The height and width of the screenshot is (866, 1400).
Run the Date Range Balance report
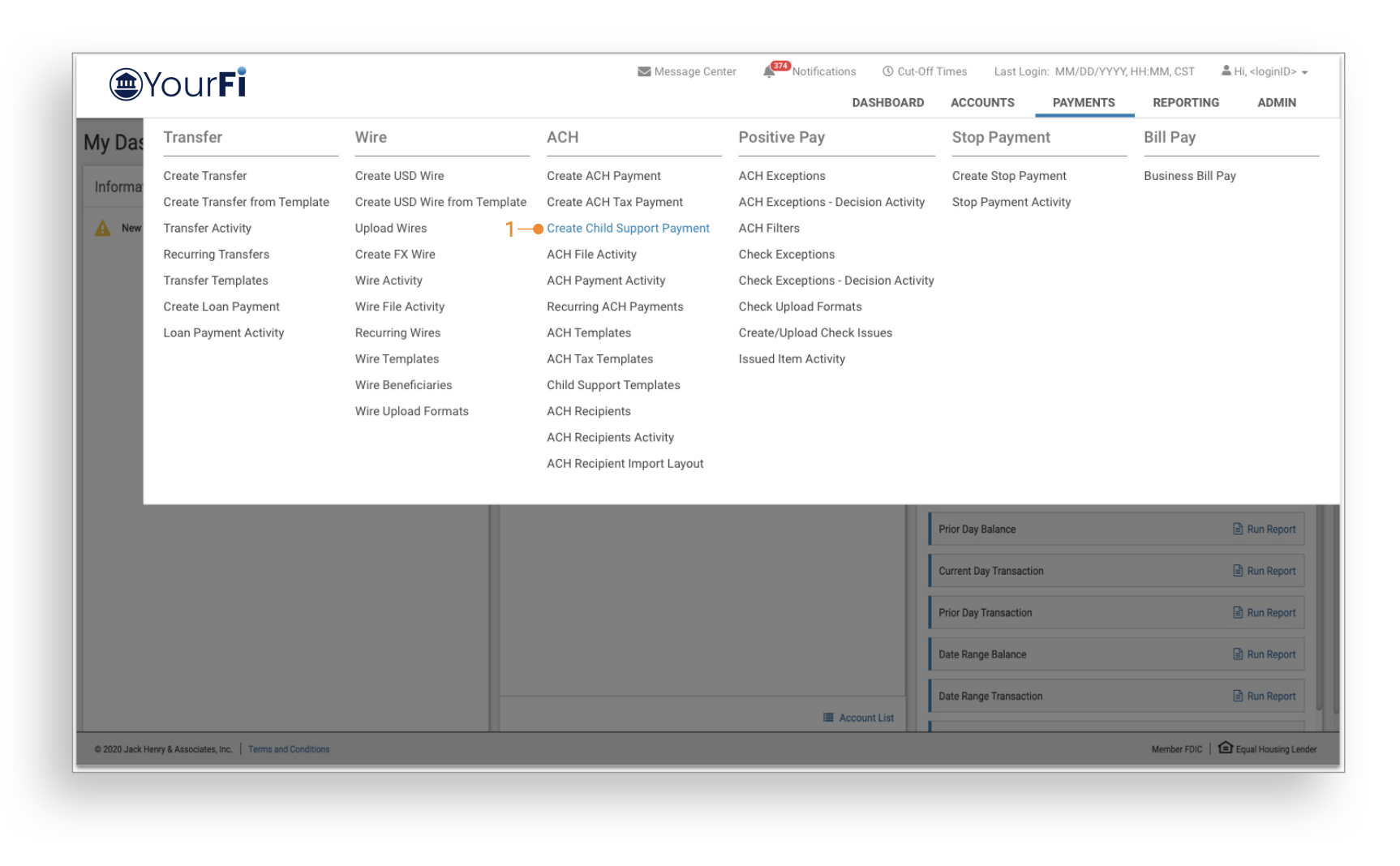coord(1270,654)
